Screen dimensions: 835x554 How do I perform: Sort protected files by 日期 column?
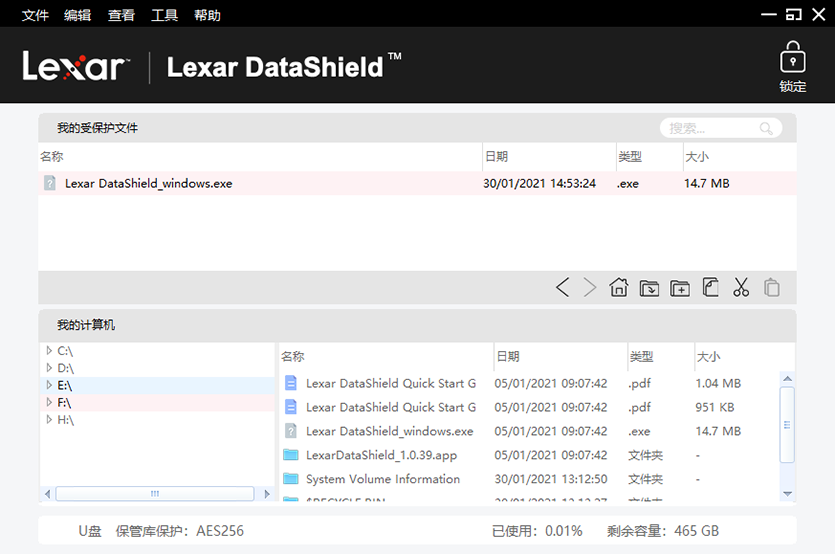(x=496, y=157)
